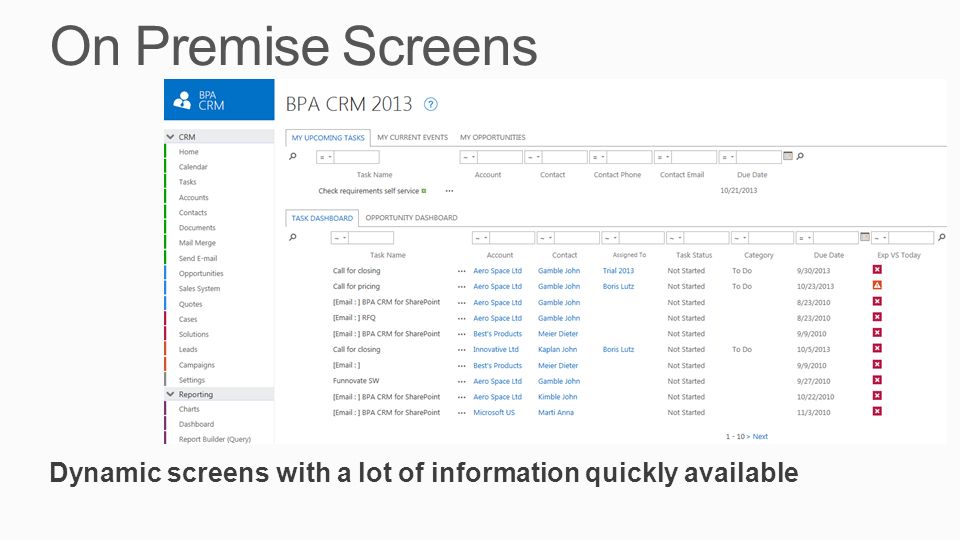Screen dimensions: 960x540
Task: Open ellipsis menu for Call for pricing
Action: (462, 287)
